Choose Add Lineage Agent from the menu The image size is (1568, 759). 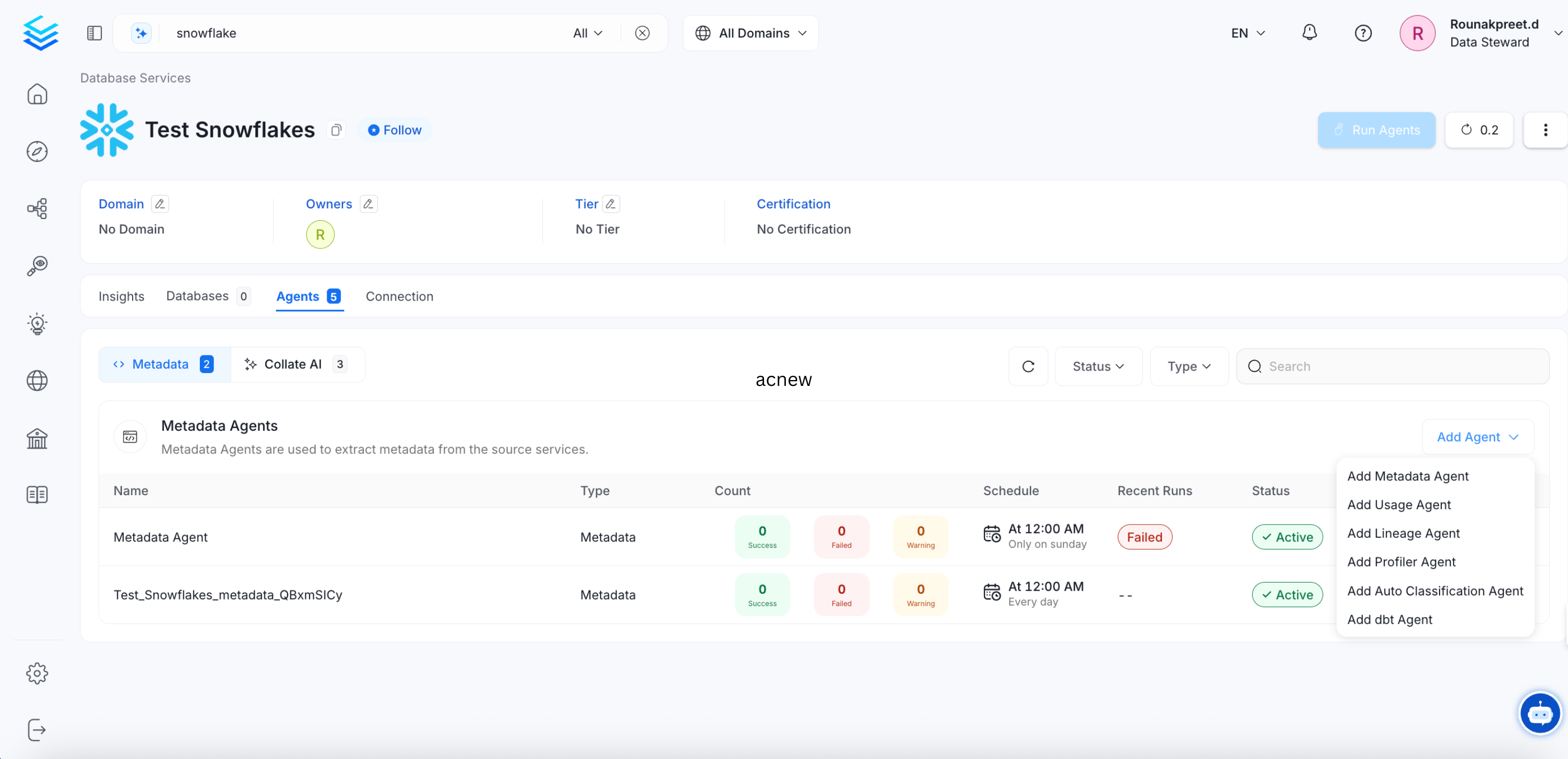[1404, 533]
